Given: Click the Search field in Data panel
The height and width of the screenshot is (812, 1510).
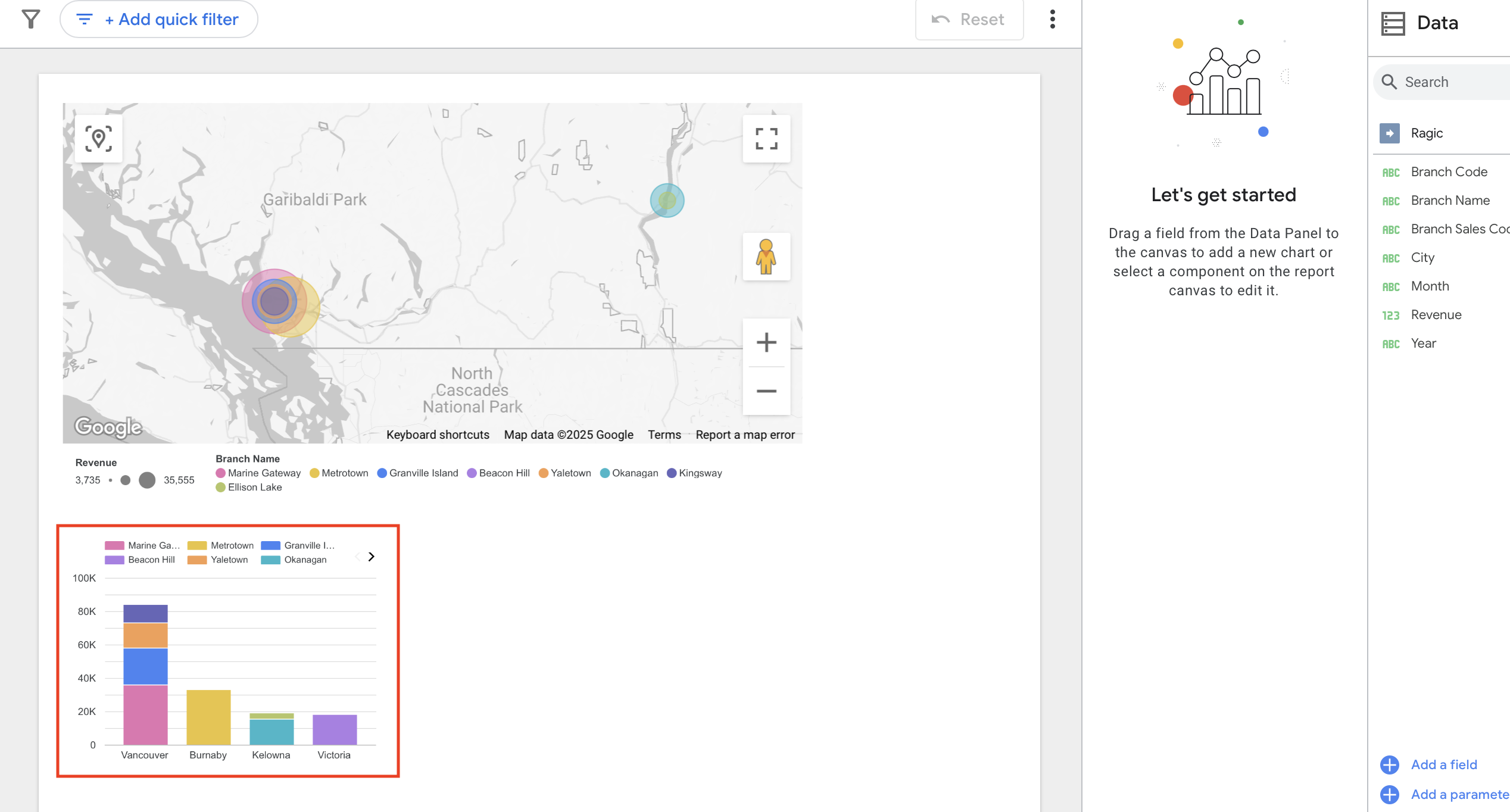Looking at the screenshot, I should pos(1442,82).
